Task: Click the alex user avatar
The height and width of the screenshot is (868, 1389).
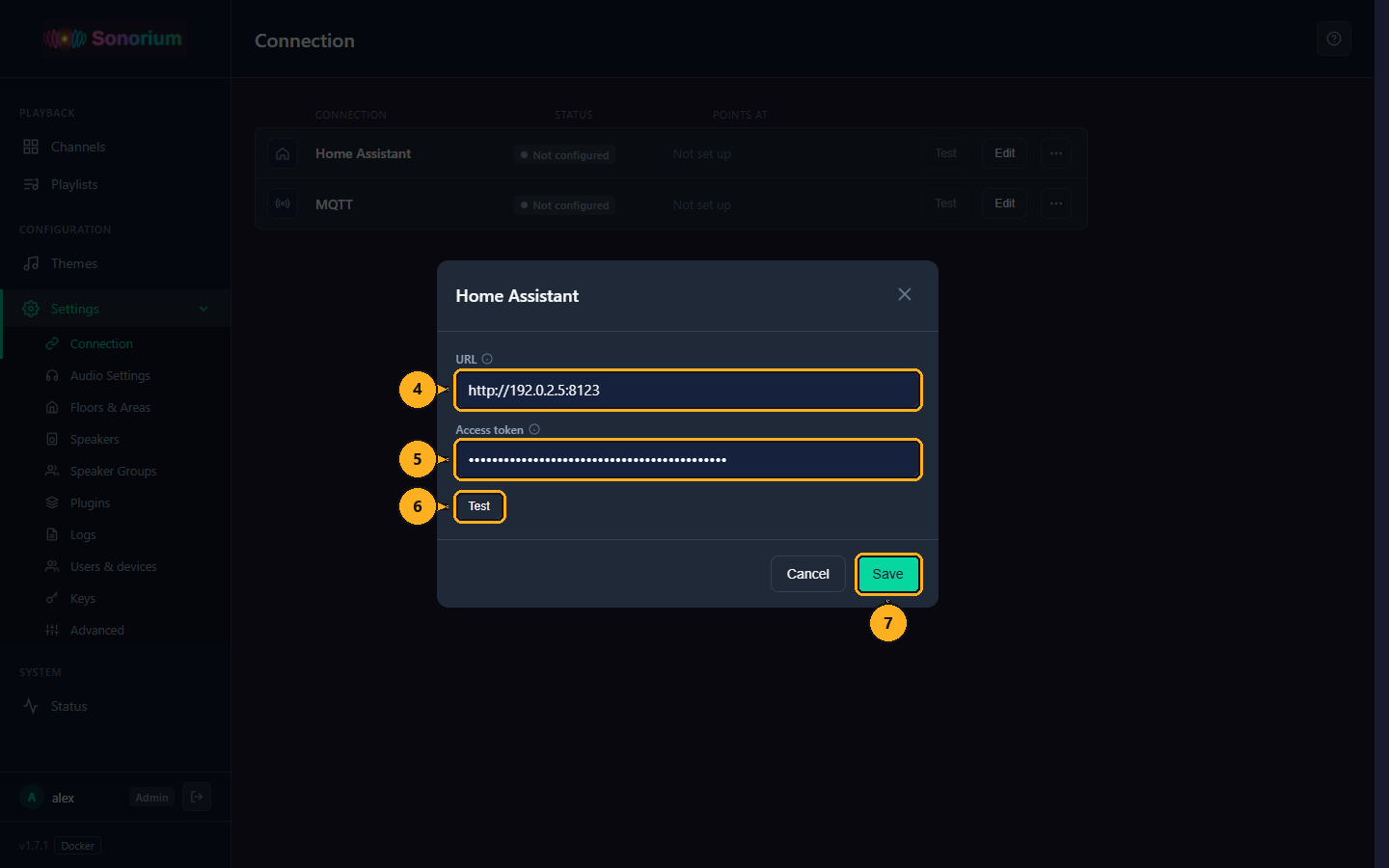Action: point(32,798)
